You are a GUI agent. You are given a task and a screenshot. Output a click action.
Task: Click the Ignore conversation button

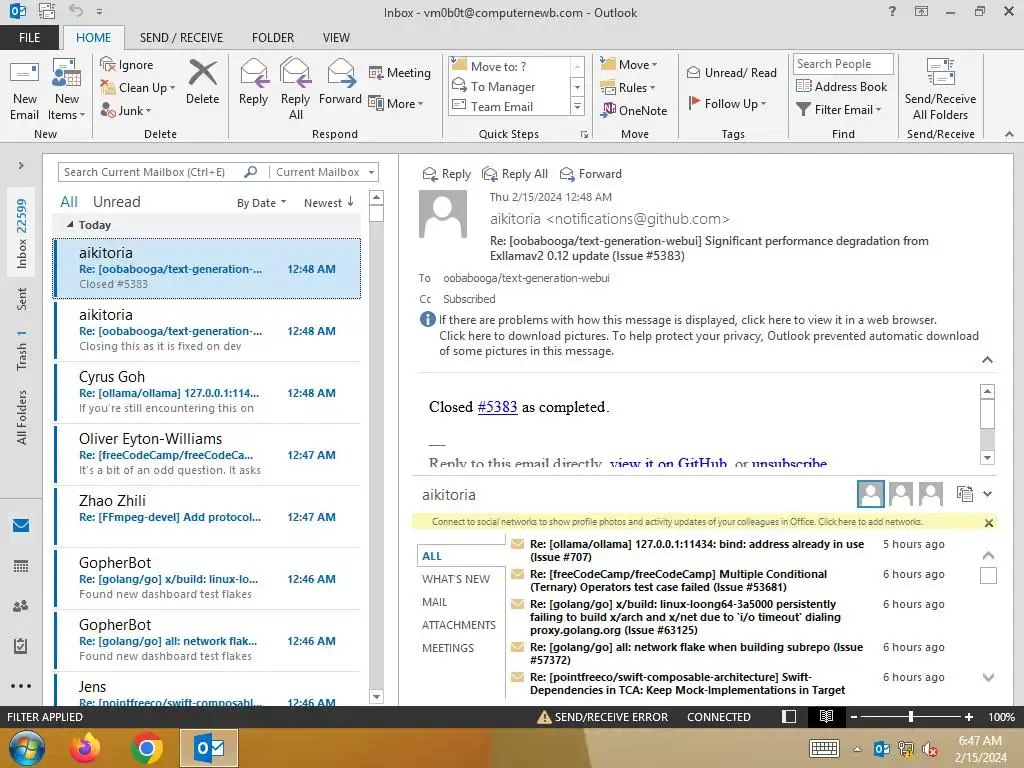coord(127,65)
